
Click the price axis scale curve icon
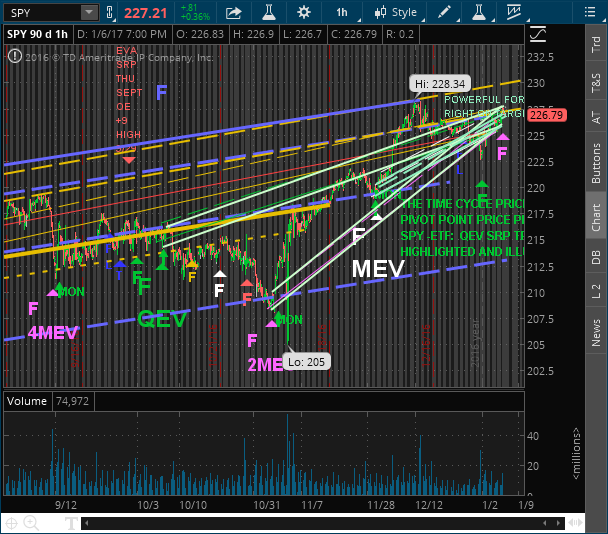(x=537, y=35)
